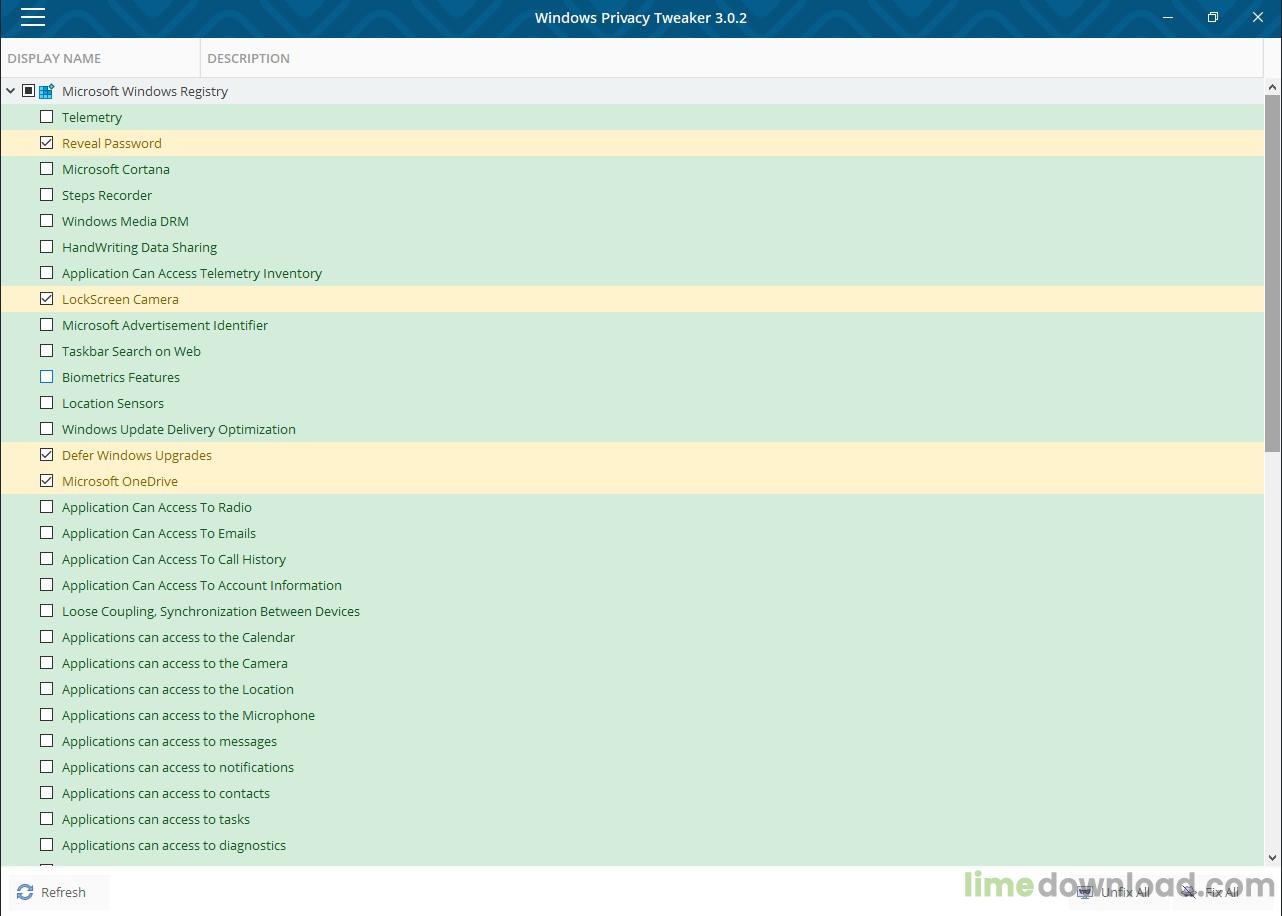Screen dimensions: 1282x916
Task: Check the Location Sensors checkbox
Action: pyautogui.click(x=46, y=403)
